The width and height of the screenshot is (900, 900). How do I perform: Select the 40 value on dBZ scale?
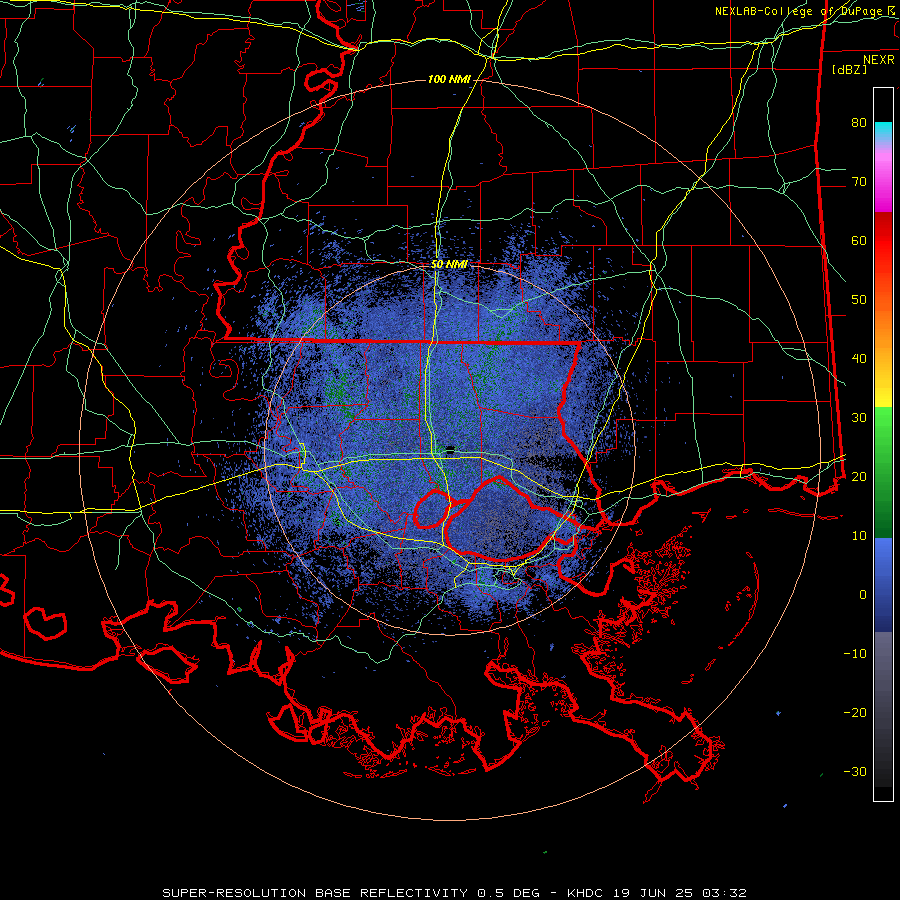(x=859, y=359)
